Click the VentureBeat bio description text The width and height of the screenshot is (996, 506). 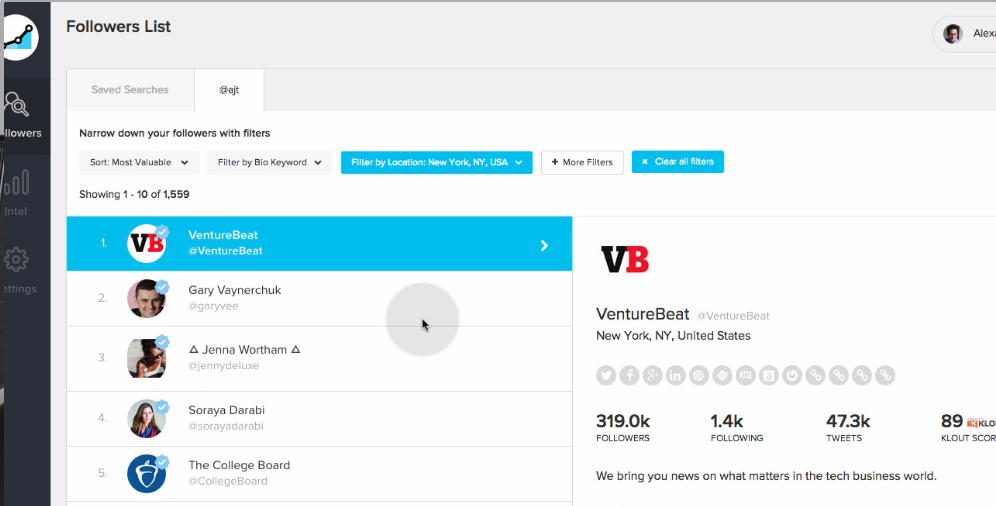(766, 476)
